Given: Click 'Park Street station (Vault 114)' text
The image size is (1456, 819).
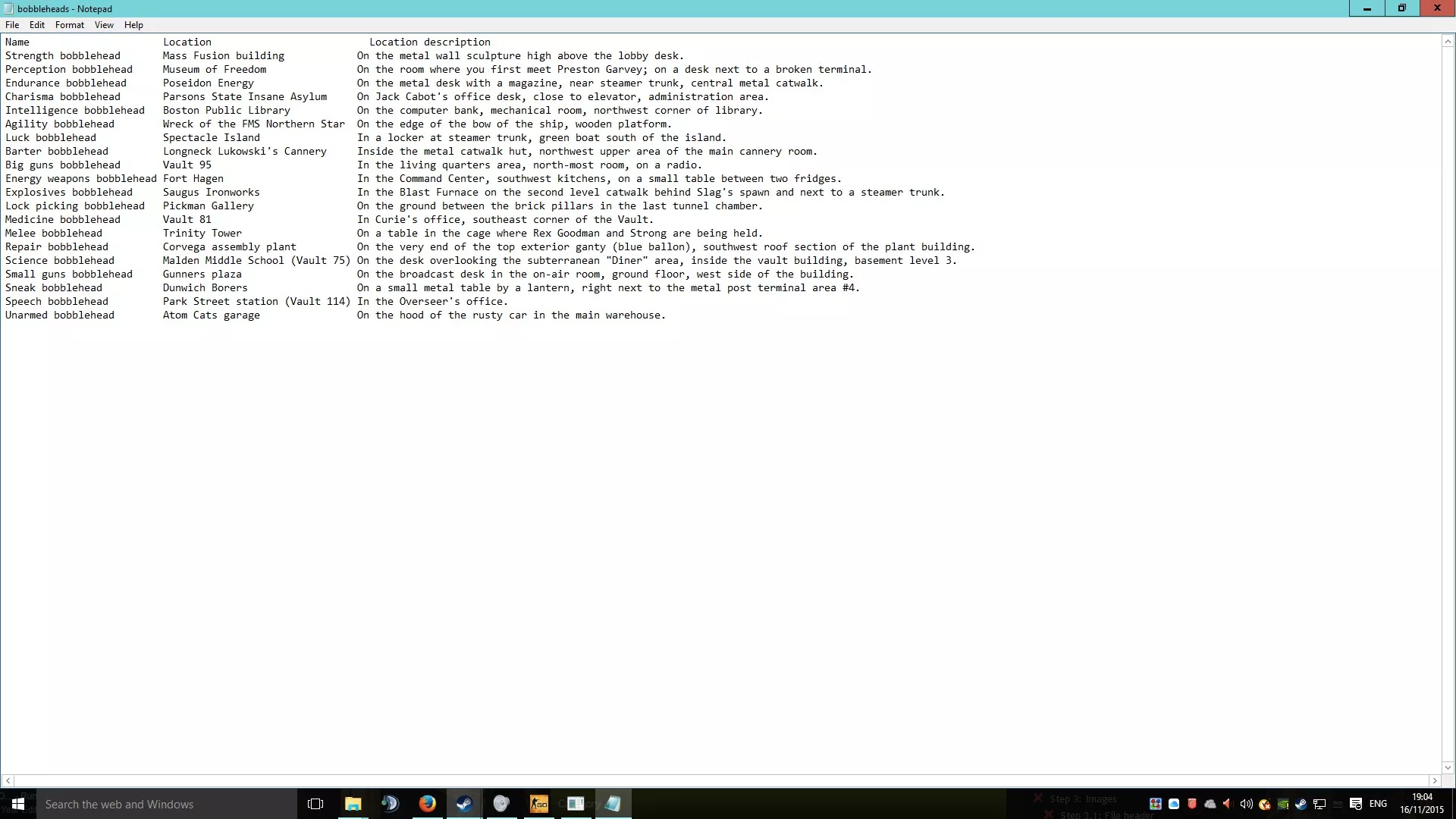Looking at the screenshot, I should click(257, 302).
